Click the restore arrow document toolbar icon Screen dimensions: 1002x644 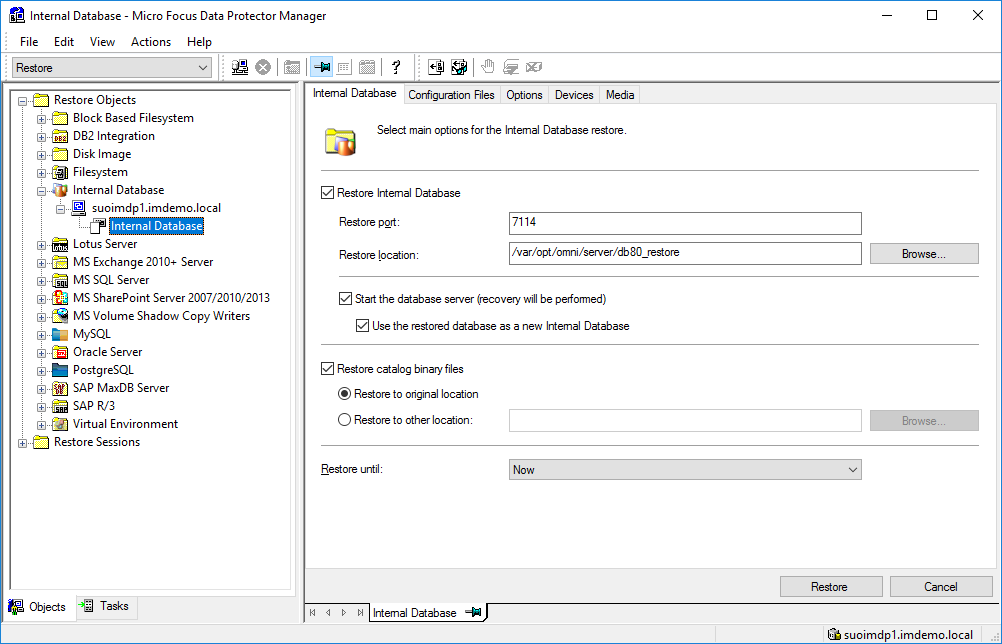pos(436,67)
